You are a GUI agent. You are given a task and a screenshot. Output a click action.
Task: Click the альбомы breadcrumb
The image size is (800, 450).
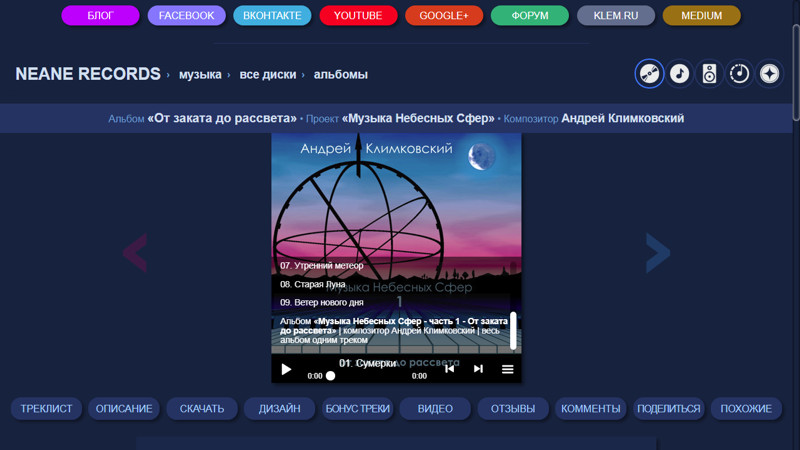point(340,74)
